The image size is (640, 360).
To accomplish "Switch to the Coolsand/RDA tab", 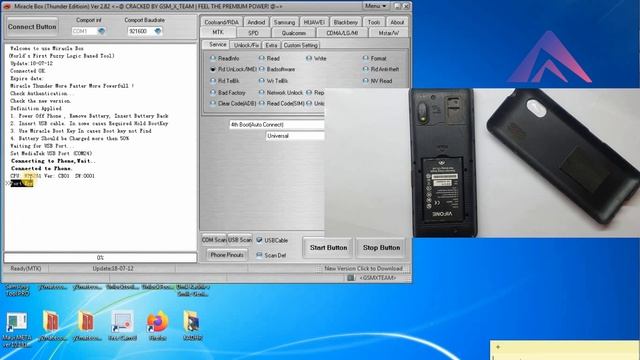I will pos(221,22).
